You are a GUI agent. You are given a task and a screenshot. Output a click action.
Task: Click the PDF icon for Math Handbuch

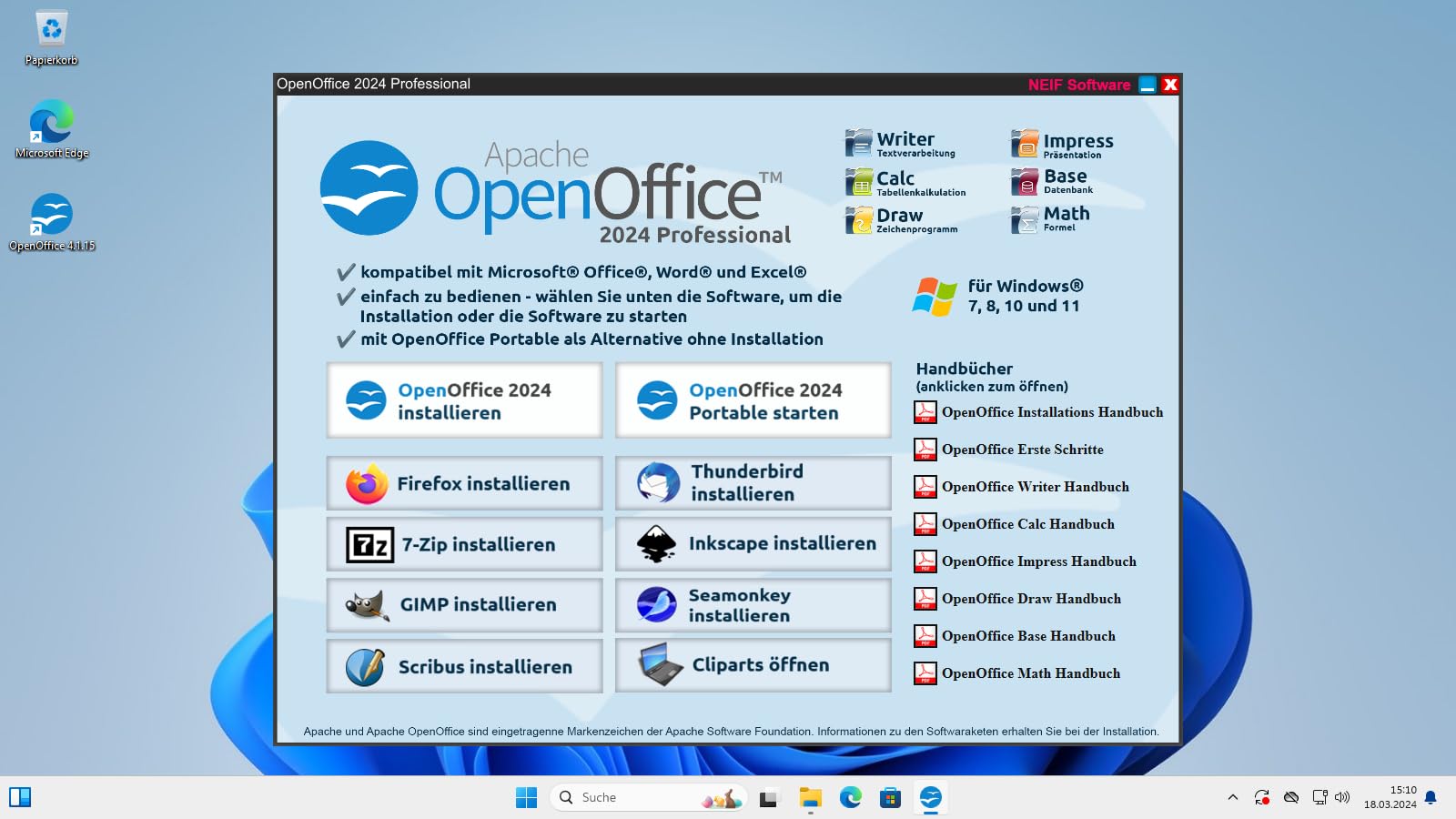pos(925,673)
